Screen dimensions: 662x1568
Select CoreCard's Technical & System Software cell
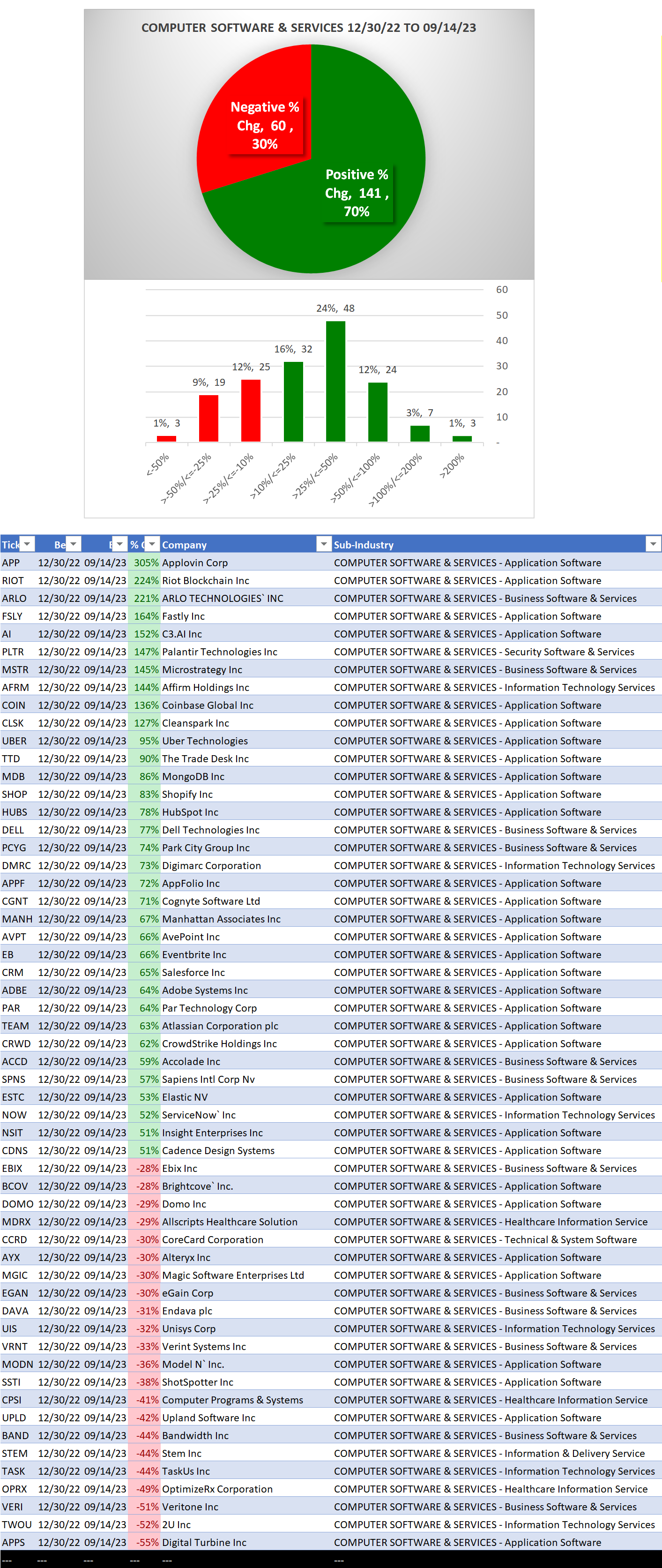click(497, 1239)
